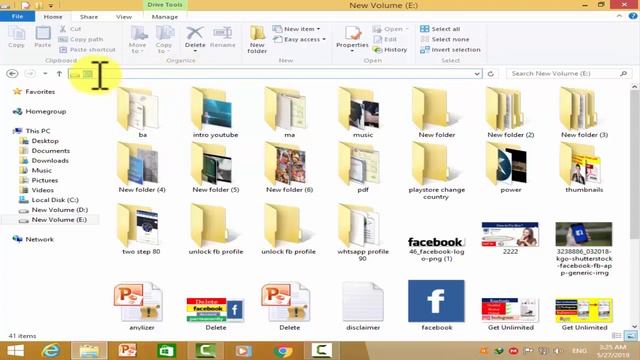Open Help via the question mark icon

pyautogui.click(x=633, y=16)
